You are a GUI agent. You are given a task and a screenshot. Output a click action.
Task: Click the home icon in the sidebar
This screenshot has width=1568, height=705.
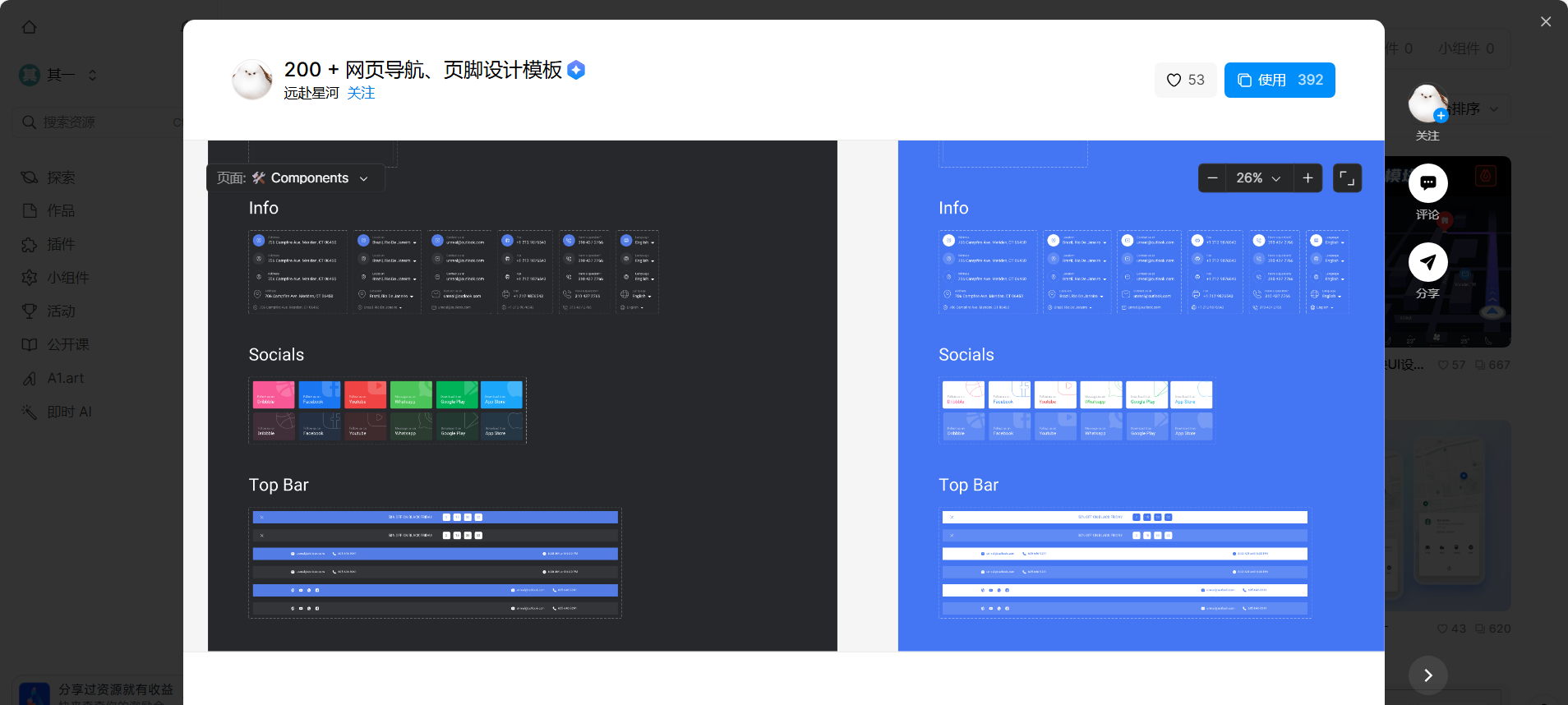click(x=30, y=27)
